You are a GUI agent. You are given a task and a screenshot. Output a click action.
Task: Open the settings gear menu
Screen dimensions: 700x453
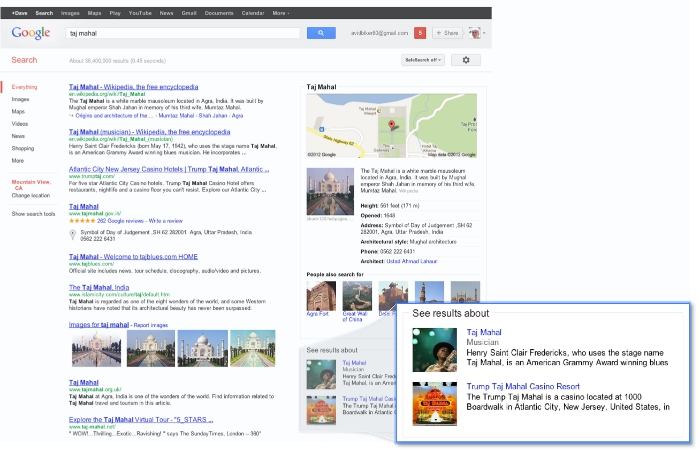point(466,61)
